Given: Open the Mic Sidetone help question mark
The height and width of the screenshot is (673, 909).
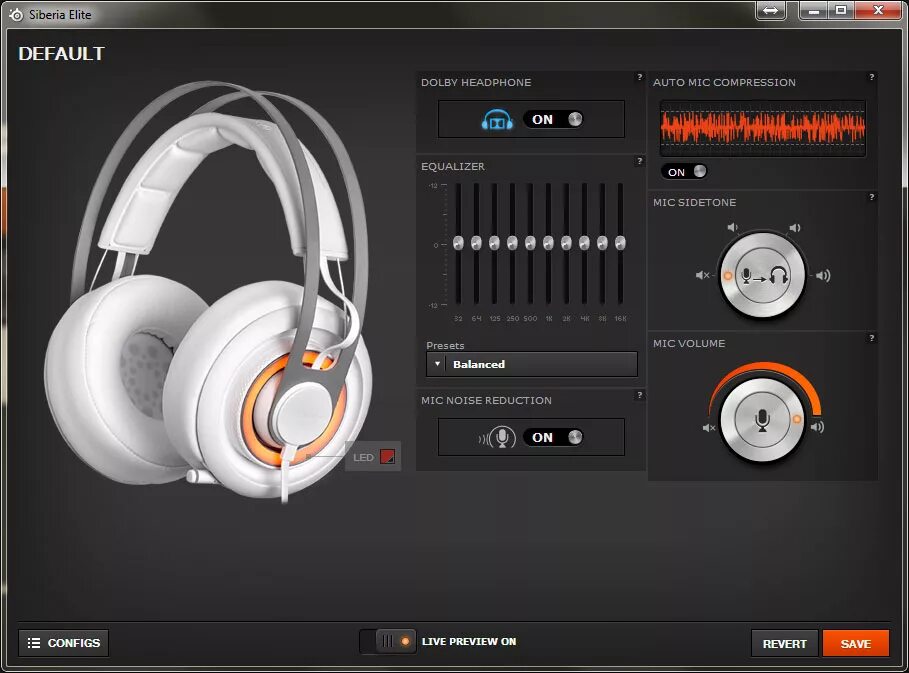Looking at the screenshot, I should pos(871,197).
